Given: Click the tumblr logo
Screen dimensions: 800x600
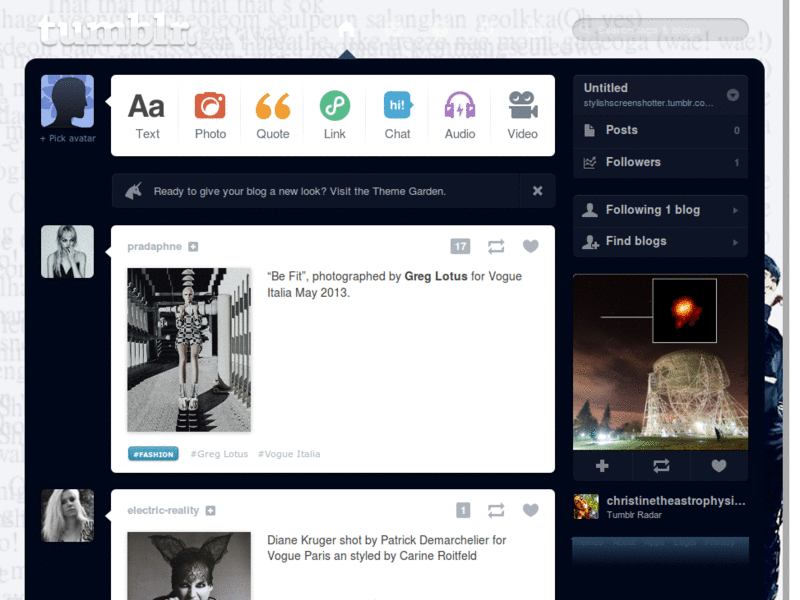Looking at the screenshot, I should 118,30.
